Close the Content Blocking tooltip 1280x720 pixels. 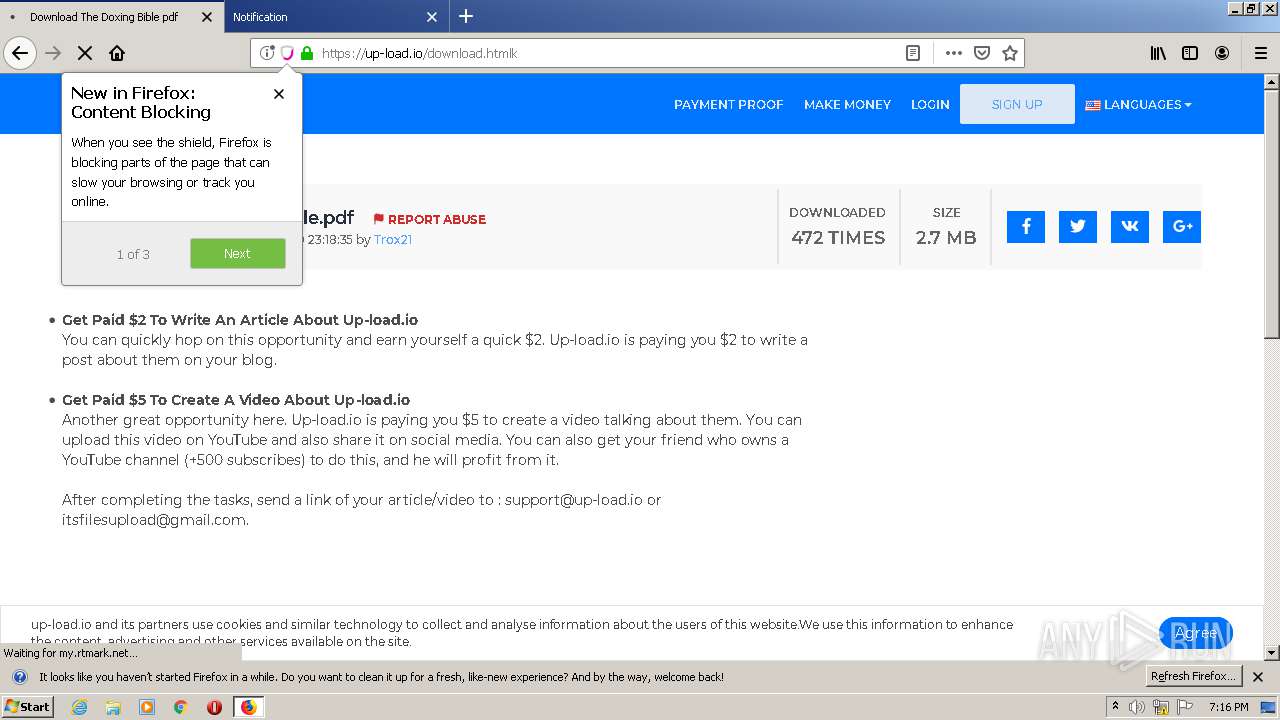(279, 94)
